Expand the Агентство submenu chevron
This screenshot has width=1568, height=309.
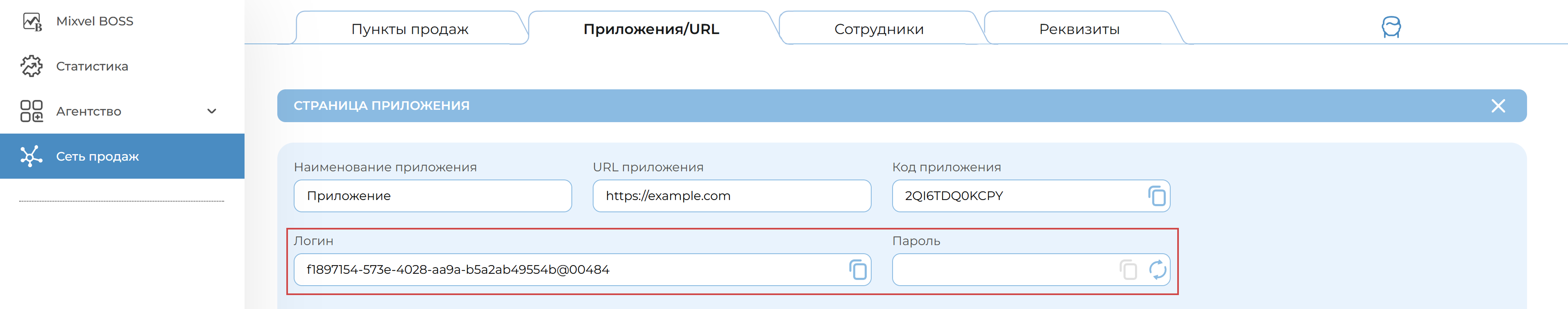pos(212,111)
